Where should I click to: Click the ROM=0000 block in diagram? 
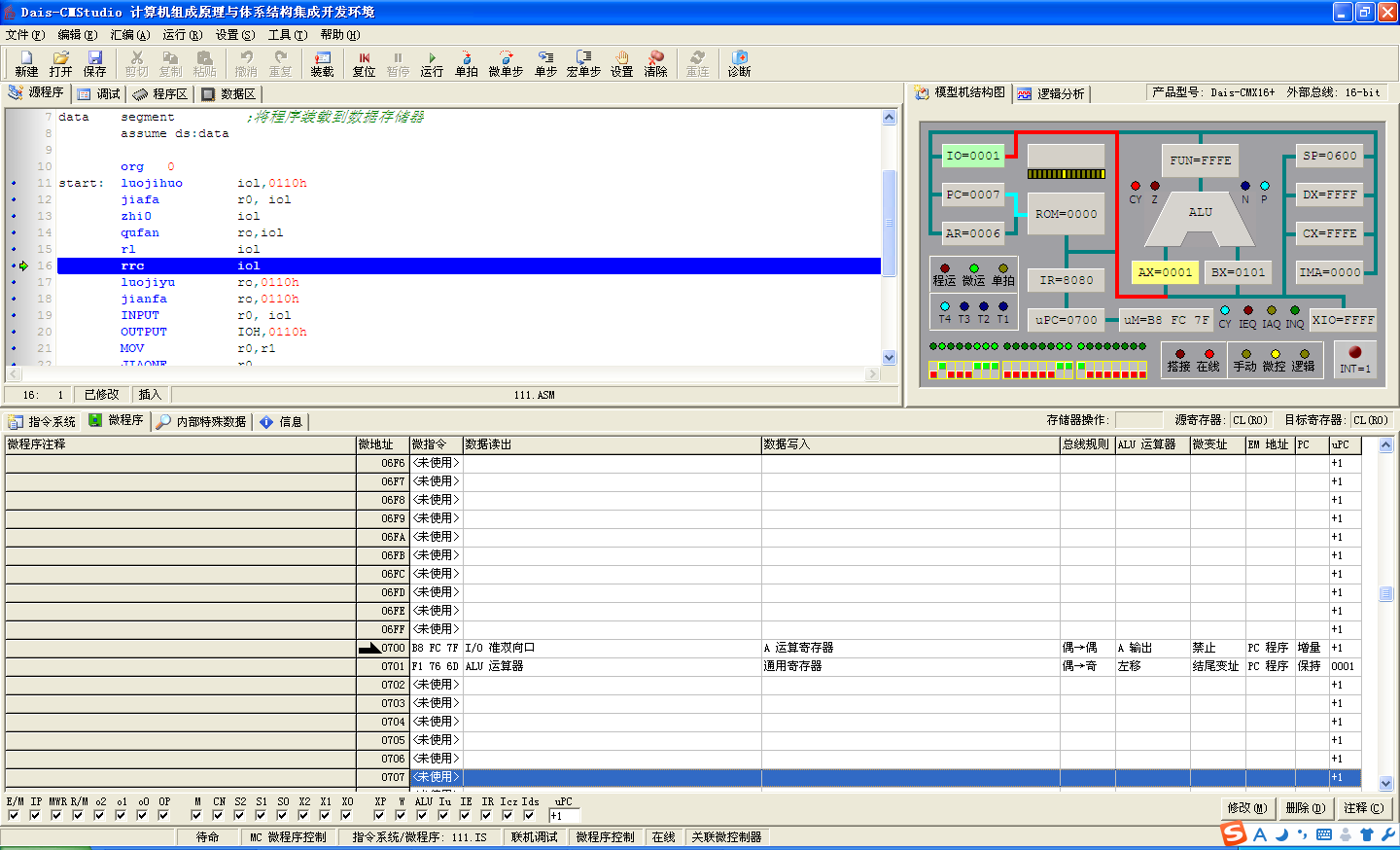point(1067,214)
